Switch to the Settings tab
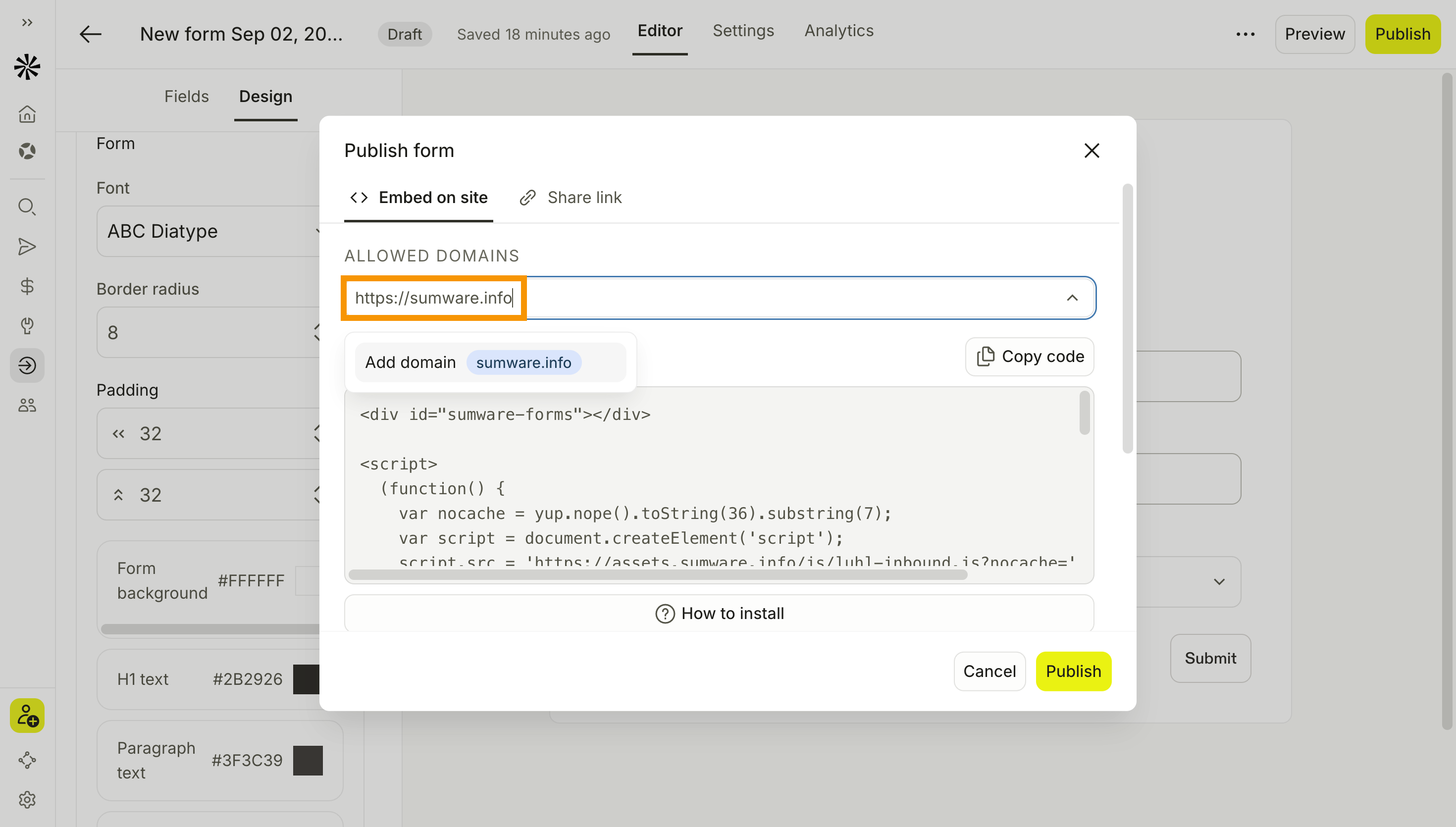This screenshot has width=1456, height=827. 743,31
